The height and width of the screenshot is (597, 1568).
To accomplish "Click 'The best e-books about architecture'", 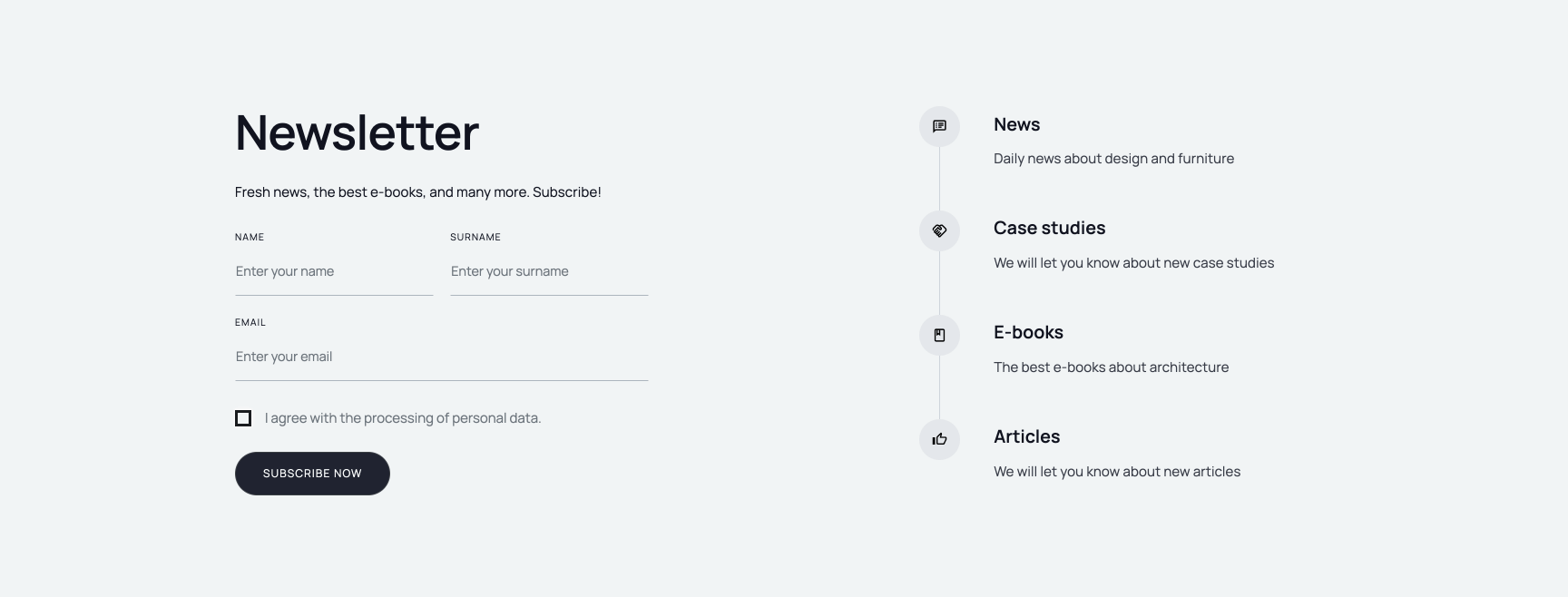I will point(1111,367).
